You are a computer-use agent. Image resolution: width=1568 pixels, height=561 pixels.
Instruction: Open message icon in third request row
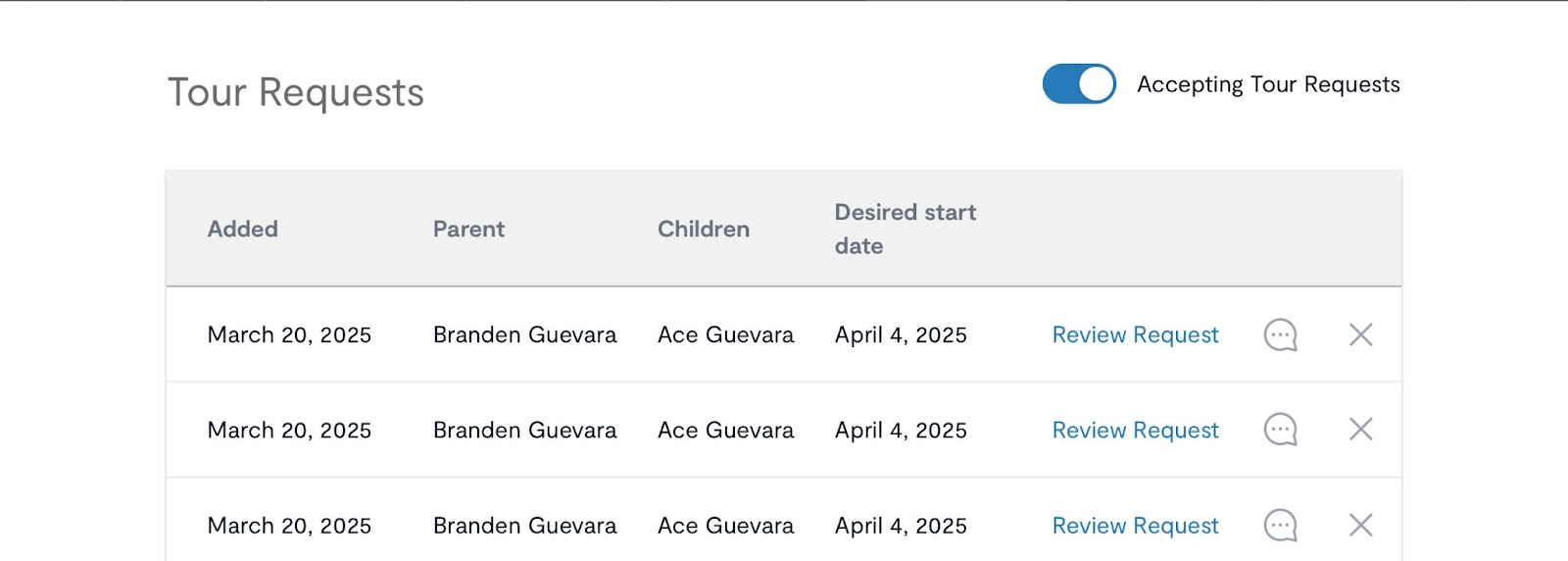point(1280,526)
